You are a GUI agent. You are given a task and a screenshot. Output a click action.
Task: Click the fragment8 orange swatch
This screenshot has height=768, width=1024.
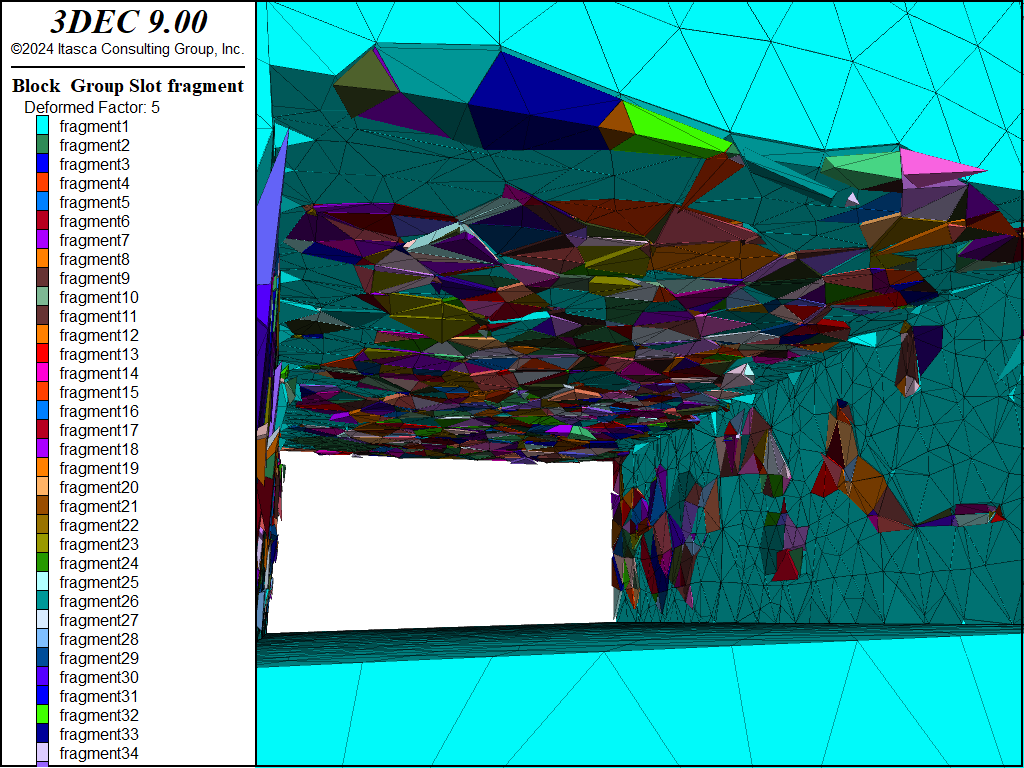pos(43,259)
